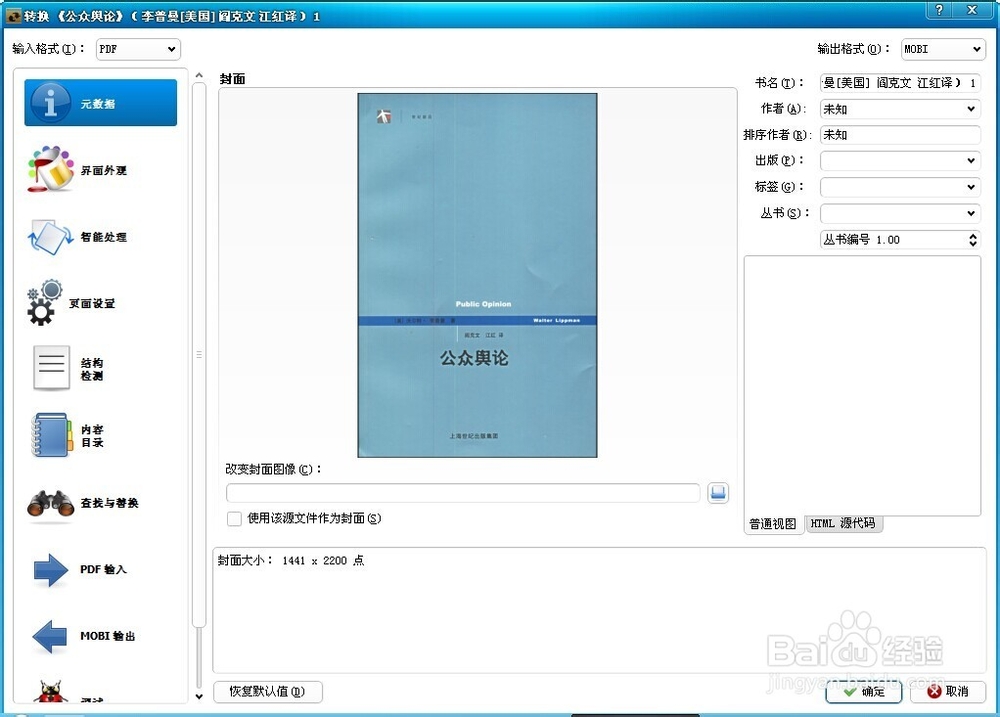This screenshot has height=717, width=1000.
Task: Click the cover image browse folder icon
Action: pos(717,492)
